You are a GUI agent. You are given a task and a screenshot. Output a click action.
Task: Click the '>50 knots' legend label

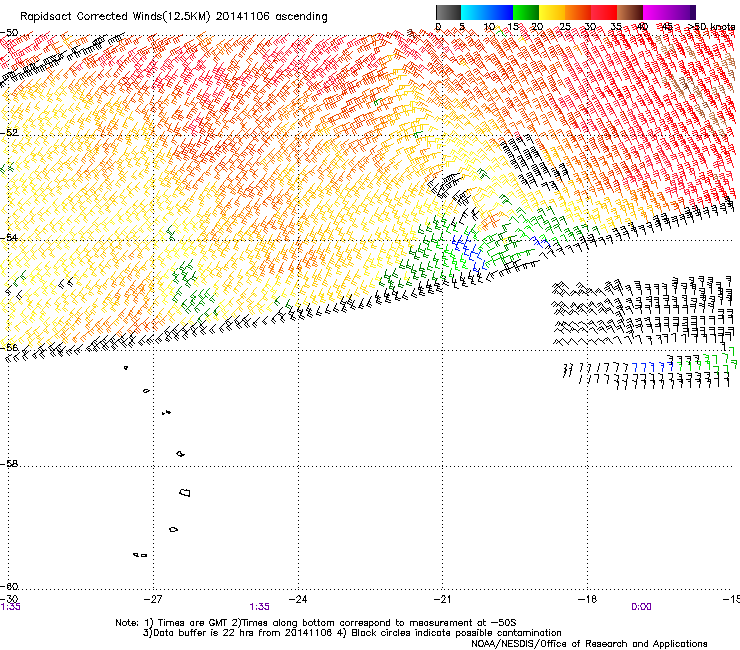pos(711,27)
